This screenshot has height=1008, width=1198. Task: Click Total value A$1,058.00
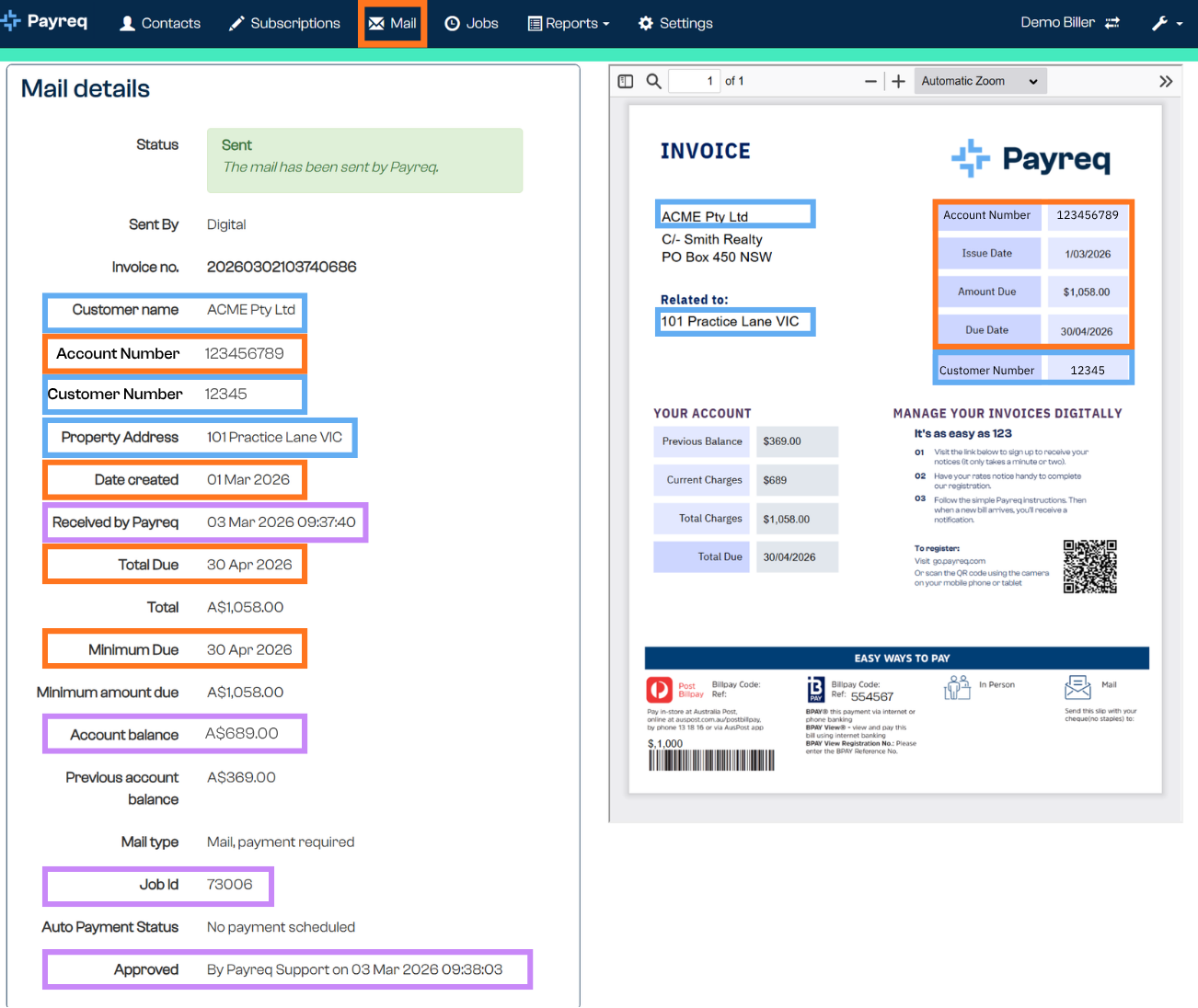tap(245, 607)
